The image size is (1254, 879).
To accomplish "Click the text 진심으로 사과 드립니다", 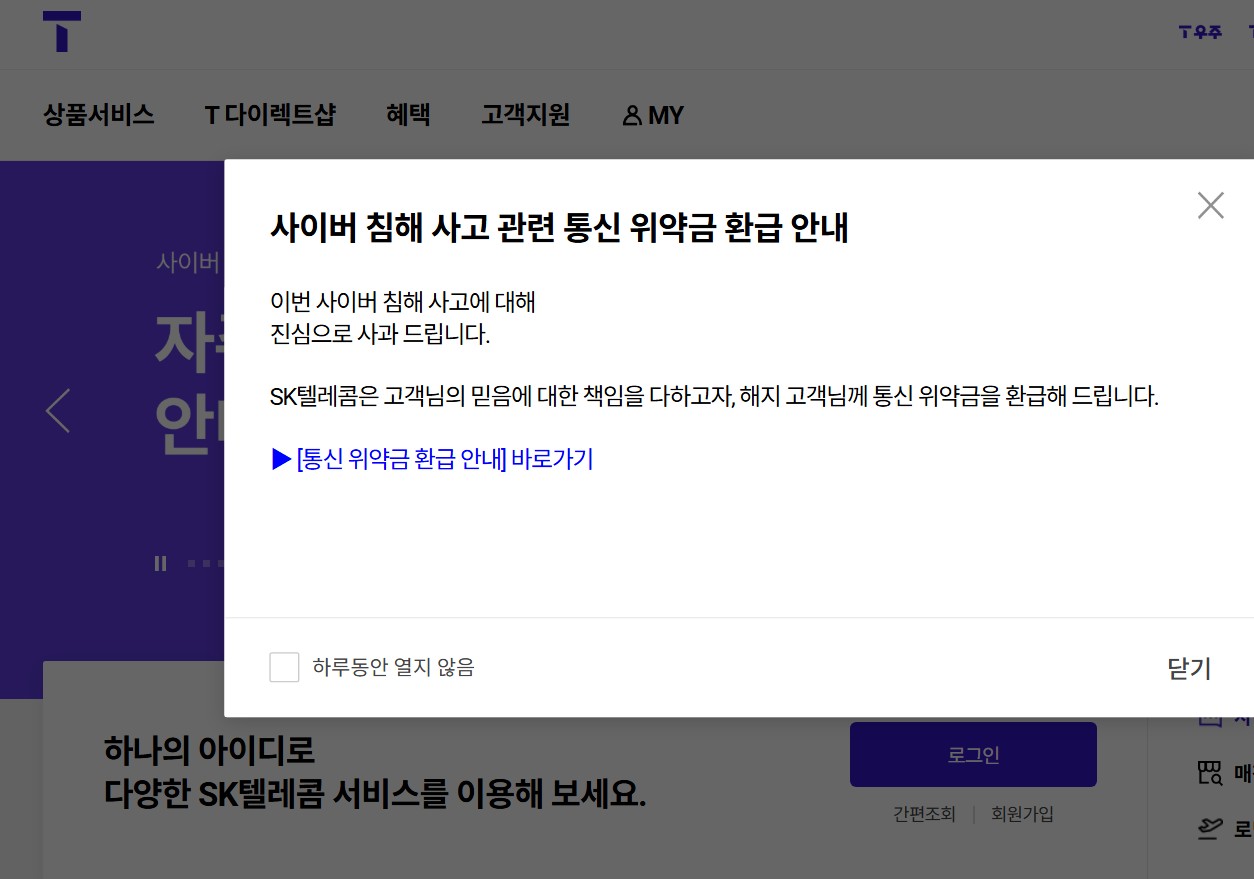I will click(x=380, y=334).
